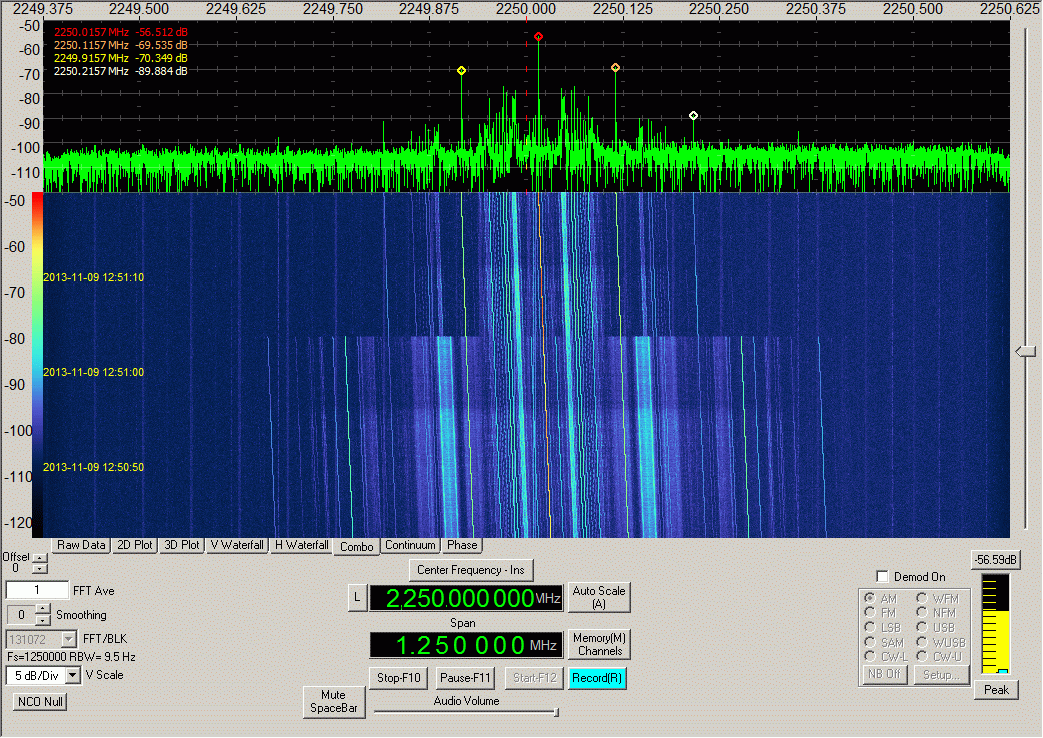
Task: Open the FFT/BLK size dropdown
Action: click(69, 638)
